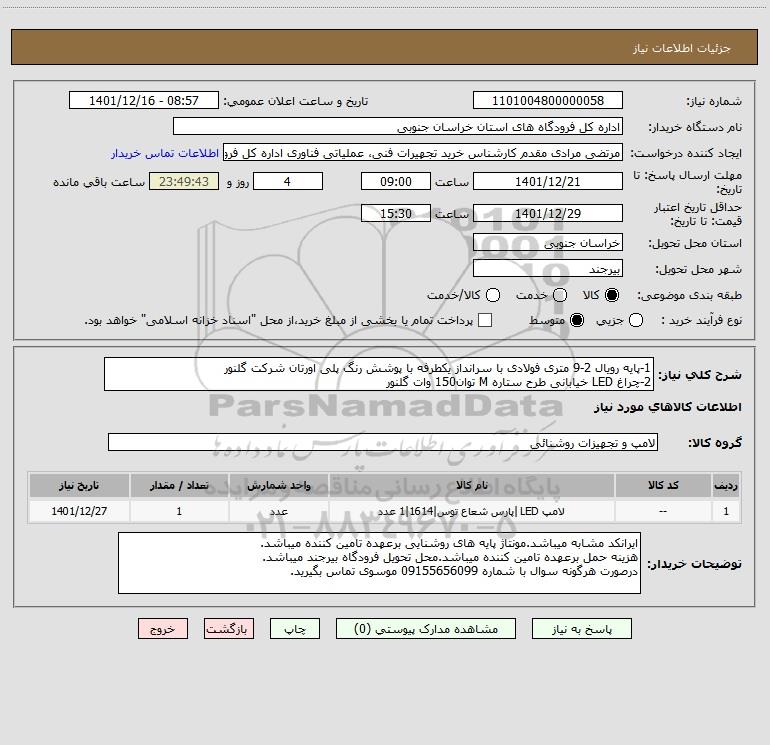Click the نام دستگاه خریدار field
The image size is (770, 745).
coord(398,126)
